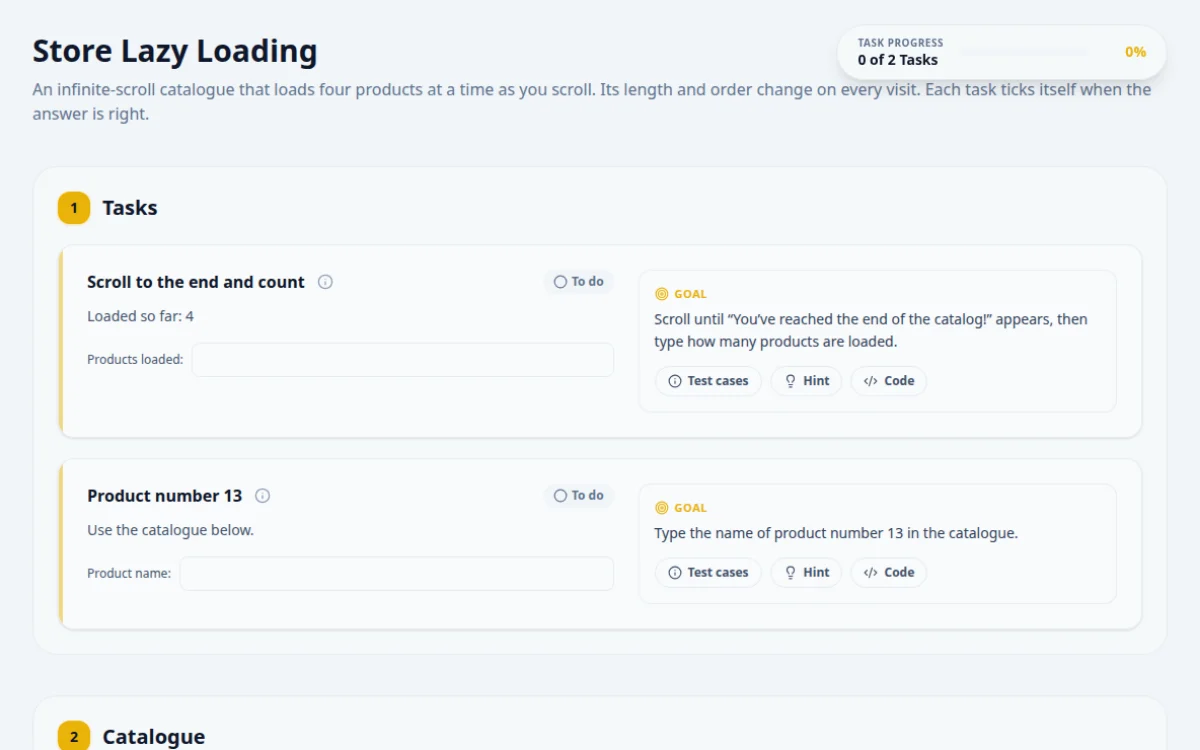Click target Goal icon in scroll-count task

click(x=661, y=294)
